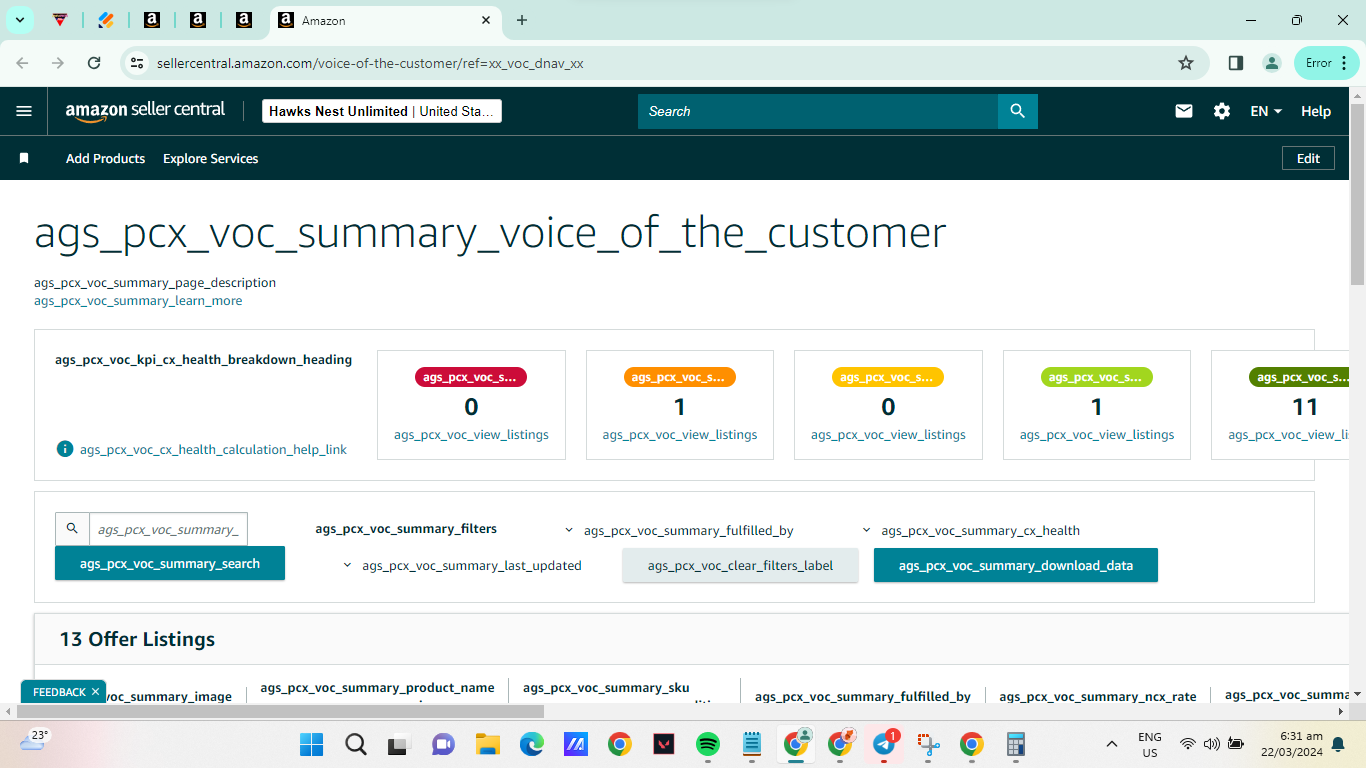The height and width of the screenshot is (768, 1366).
Task: Open the cx_health_calculation_help_link
Action: 213,450
